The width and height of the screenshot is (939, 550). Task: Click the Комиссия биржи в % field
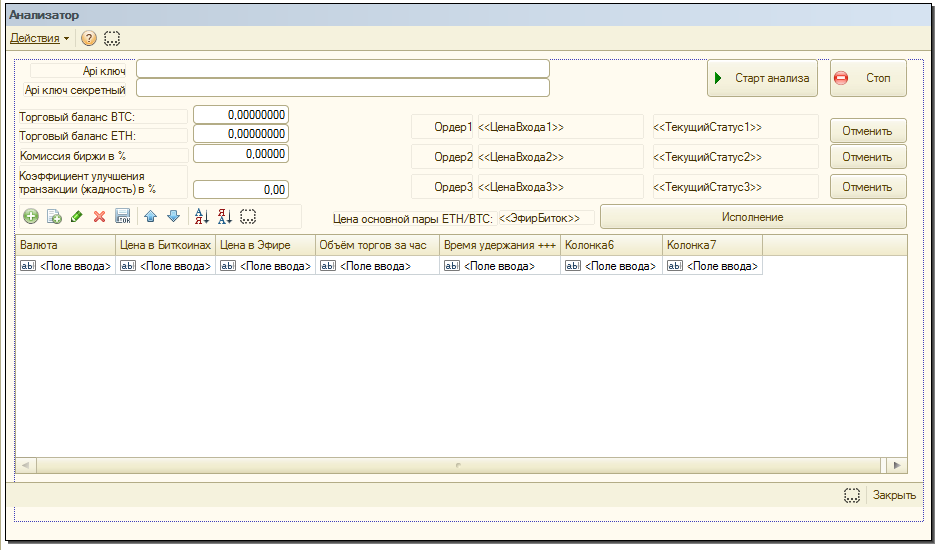pos(240,154)
